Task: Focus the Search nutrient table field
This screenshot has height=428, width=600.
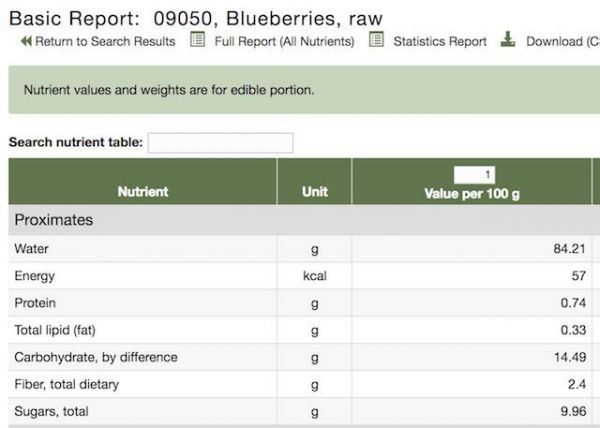Action: [220, 143]
